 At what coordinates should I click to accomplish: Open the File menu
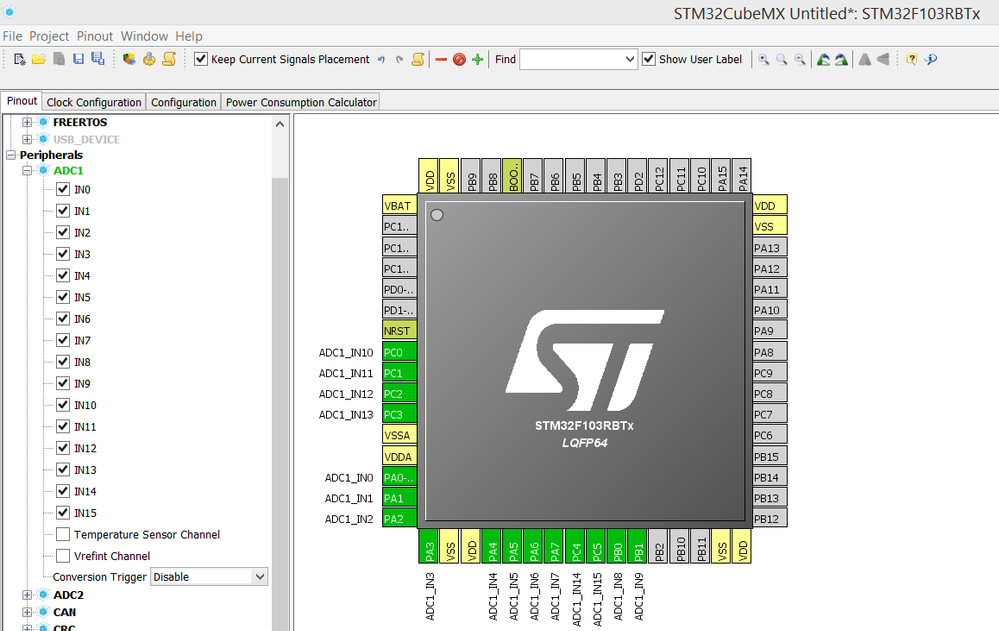click(x=12, y=36)
